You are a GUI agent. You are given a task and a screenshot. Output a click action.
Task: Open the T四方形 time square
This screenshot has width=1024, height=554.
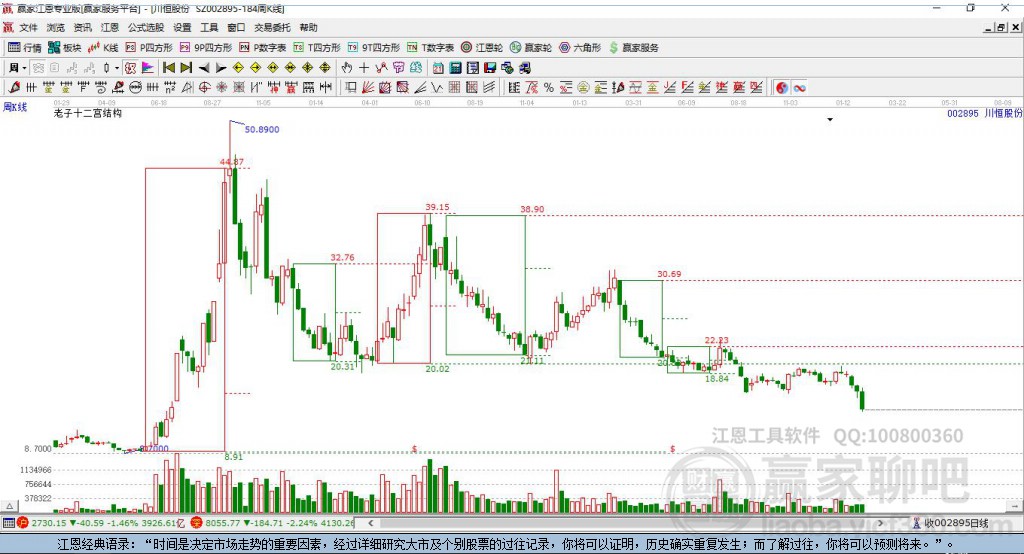click(x=317, y=48)
